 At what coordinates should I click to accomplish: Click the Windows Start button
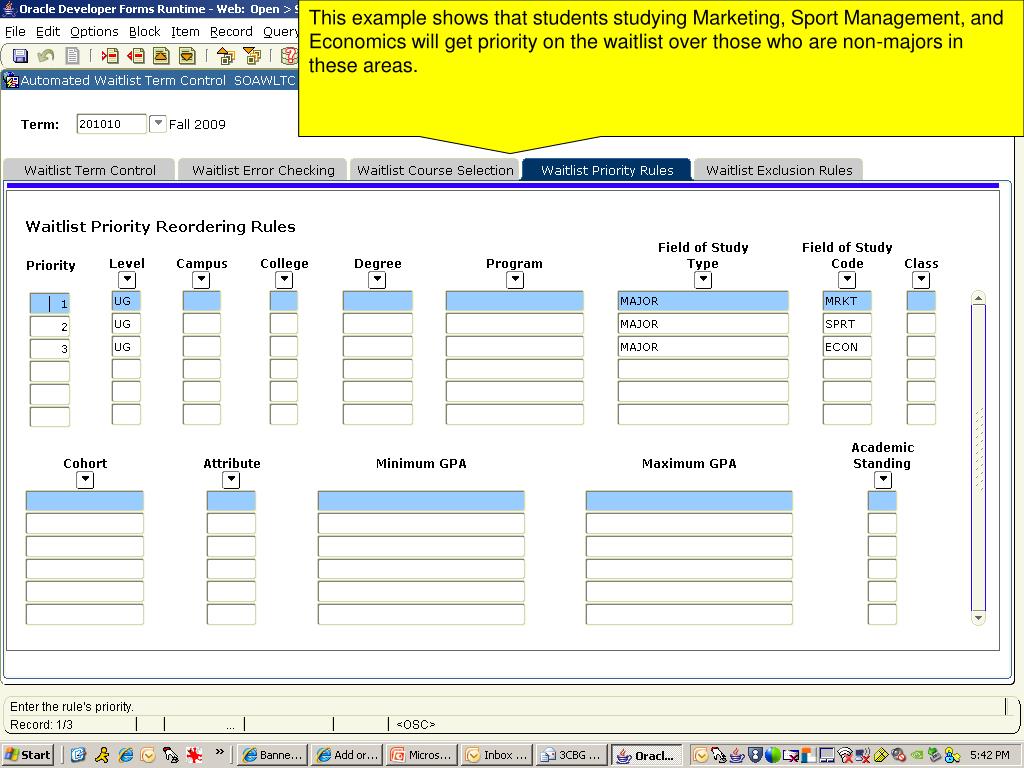click(x=28, y=755)
